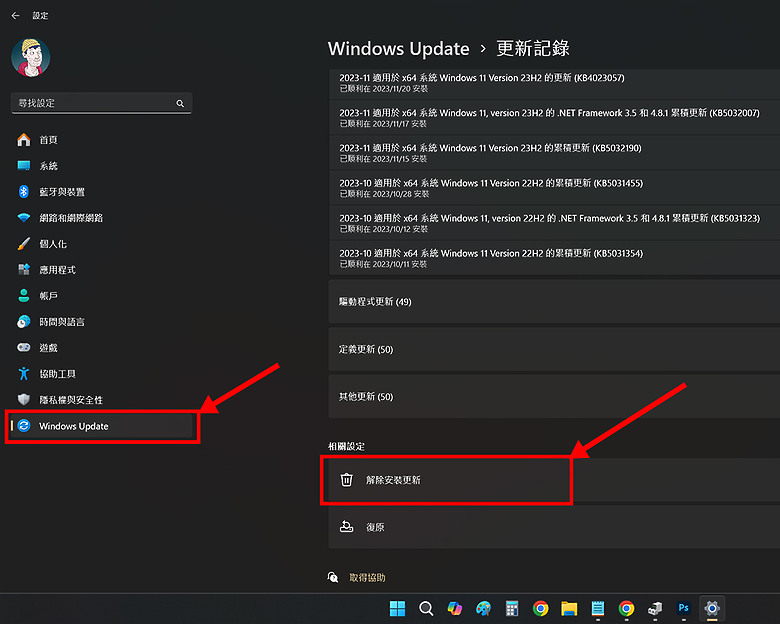Focus the 尋找設定 search field
780x624 pixels.
point(101,103)
